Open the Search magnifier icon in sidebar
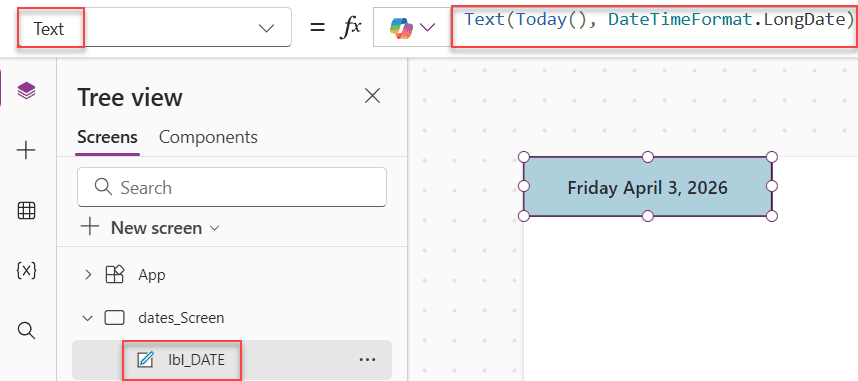The height and width of the screenshot is (381, 858). (x=26, y=330)
